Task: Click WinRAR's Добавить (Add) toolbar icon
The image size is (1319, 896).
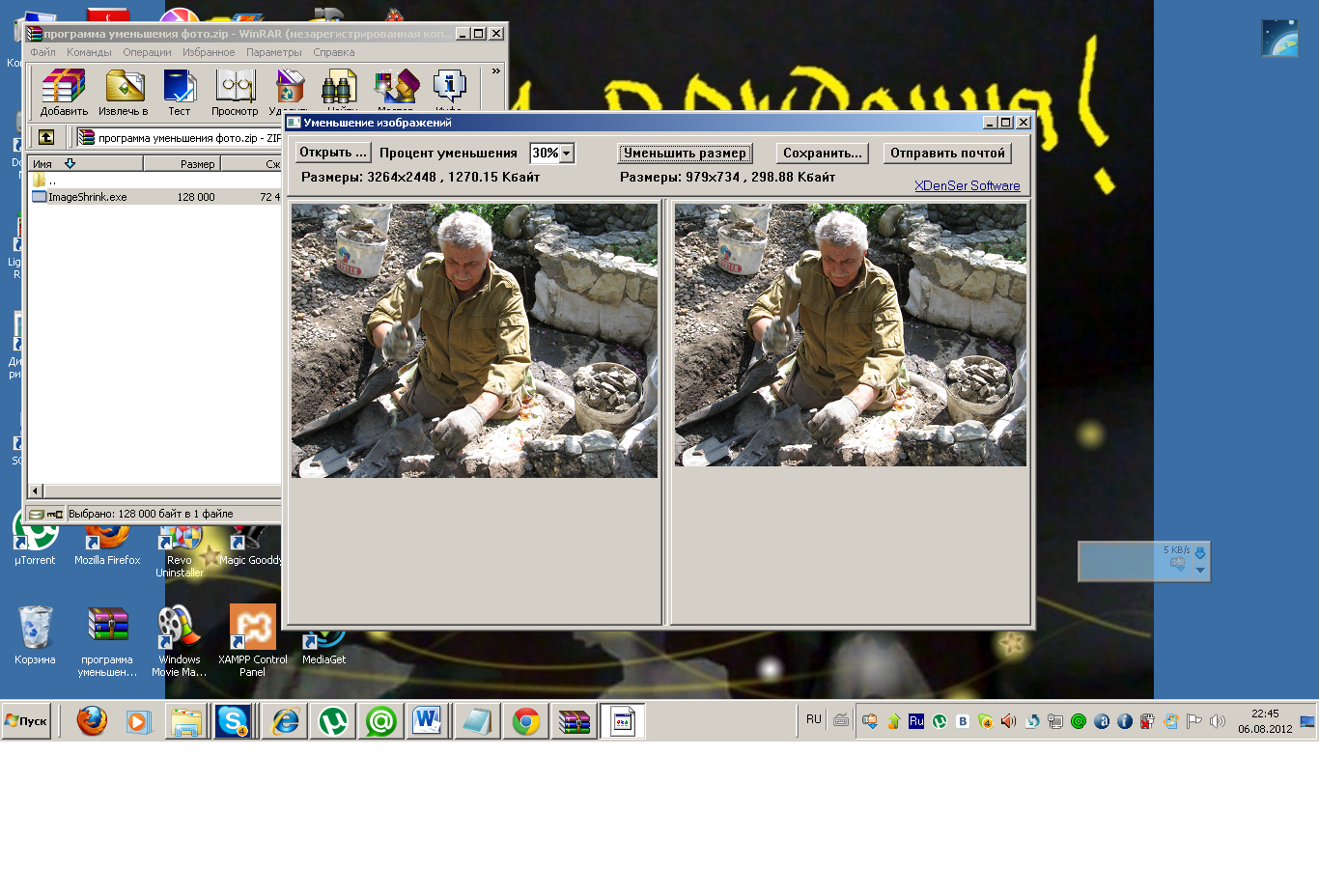Action: click(x=64, y=92)
